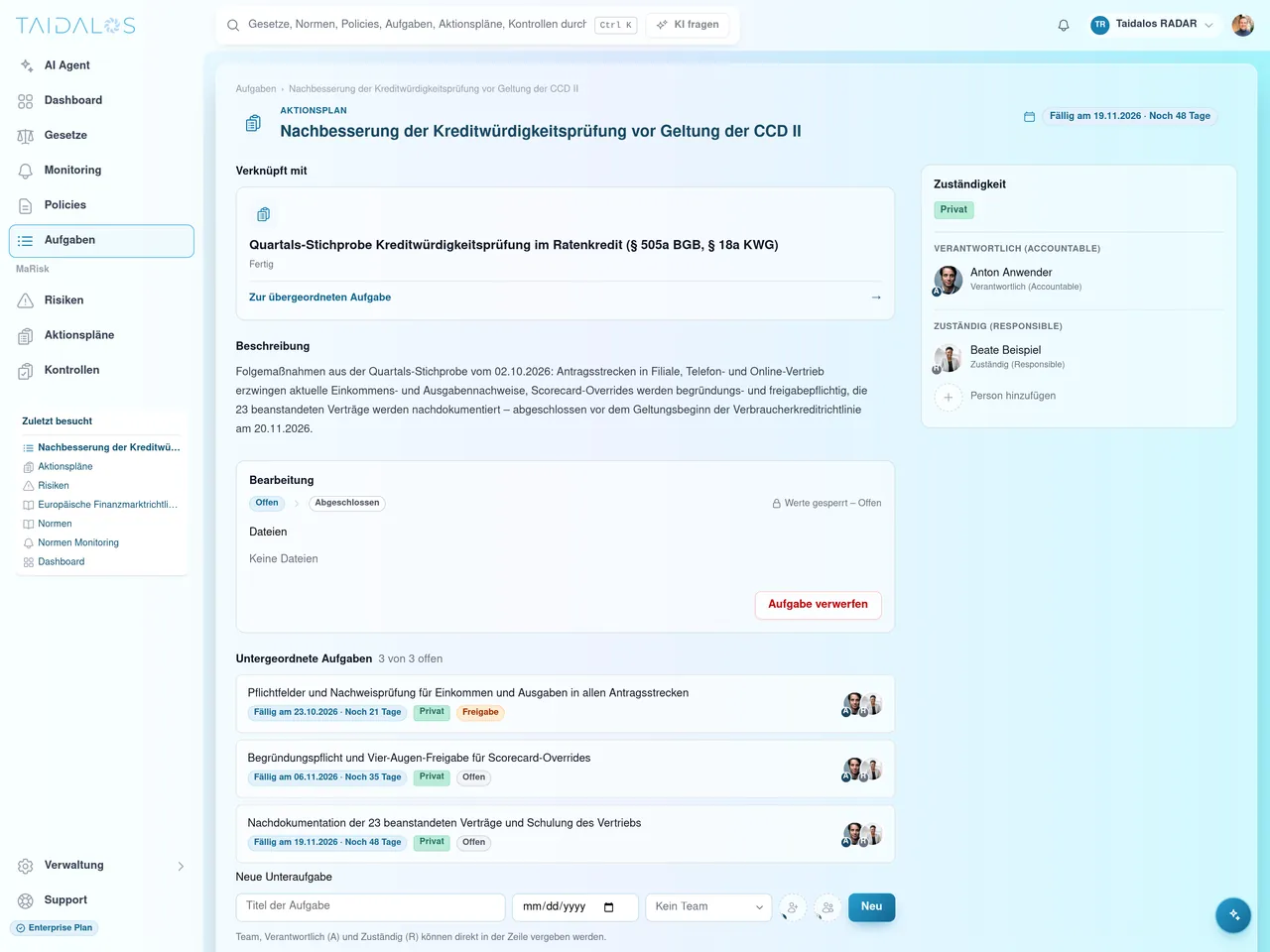Click the Enterprise Plan badge
This screenshot has width=1270, height=952.
point(55,929)
